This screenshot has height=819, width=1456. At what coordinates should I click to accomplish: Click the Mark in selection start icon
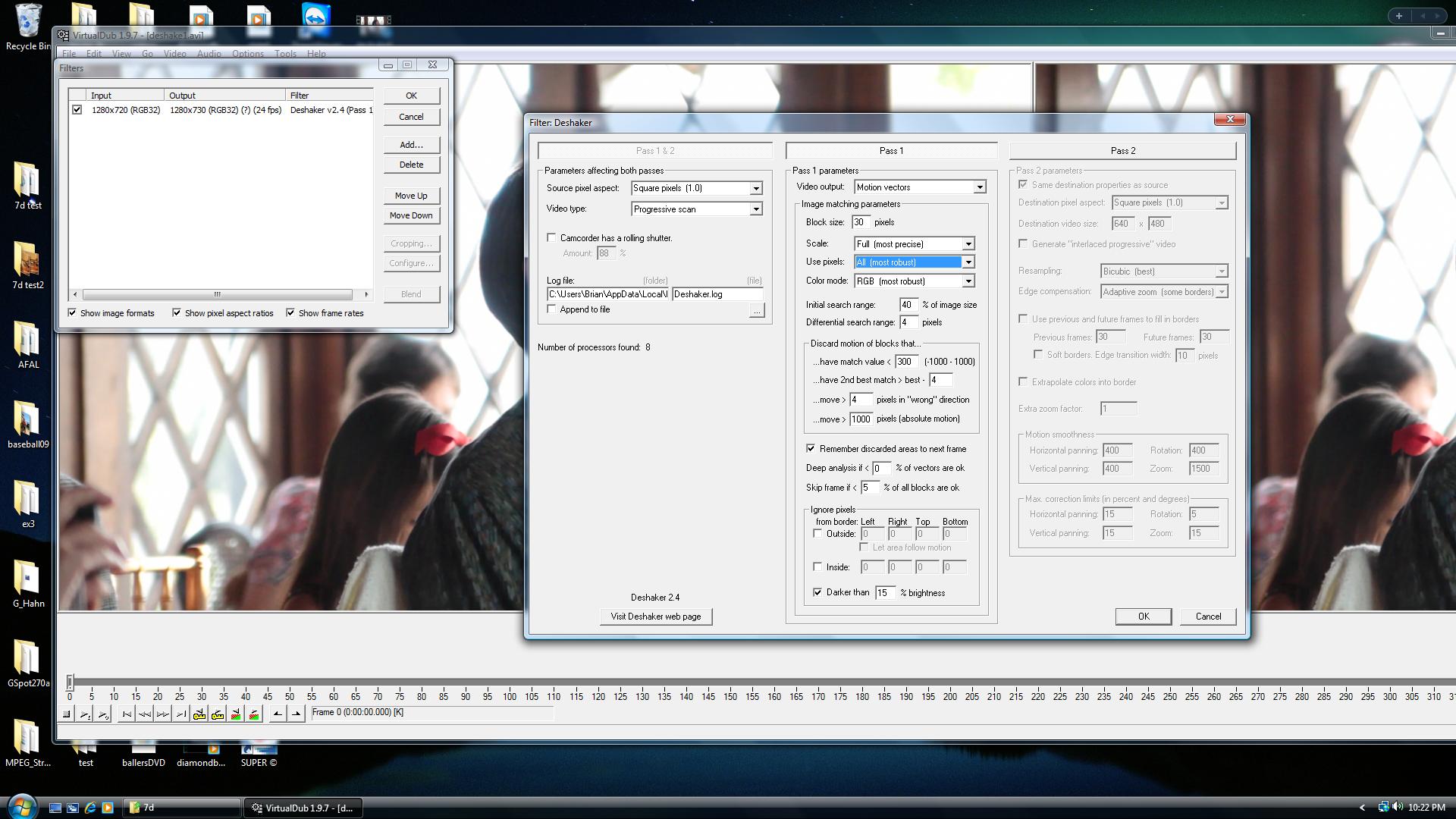point(278,714)
